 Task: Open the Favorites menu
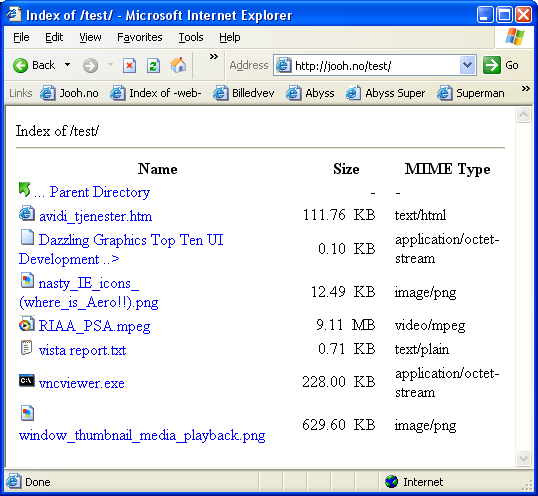pyautogui.click(x=140, y=37)
